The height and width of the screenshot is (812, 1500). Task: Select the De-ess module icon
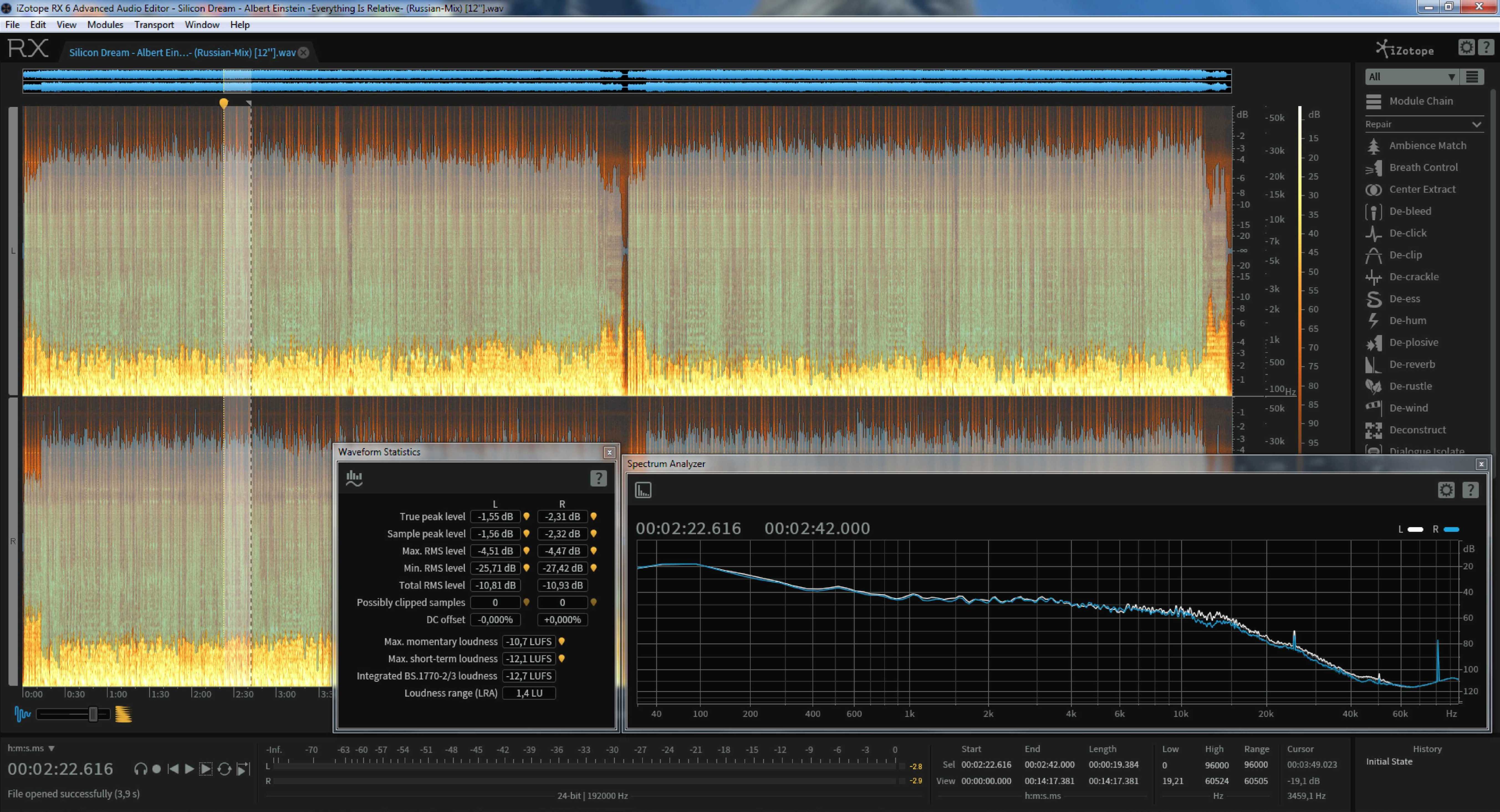1374,299
